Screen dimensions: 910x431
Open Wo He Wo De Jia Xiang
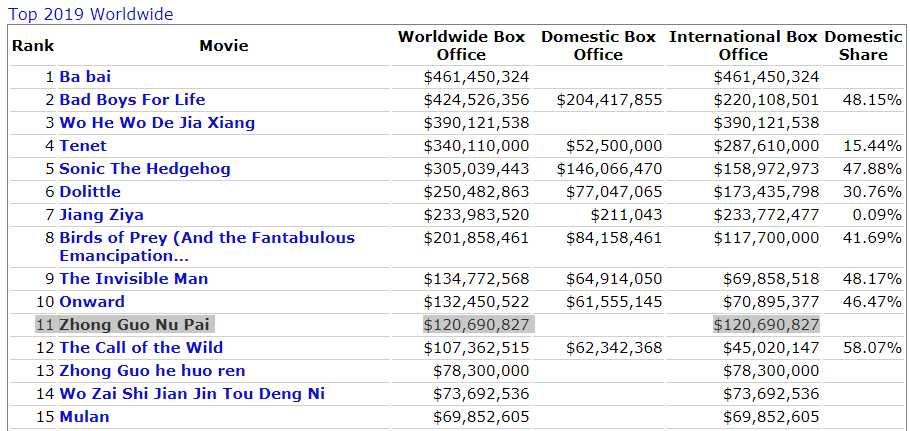[x=157, y=123]
